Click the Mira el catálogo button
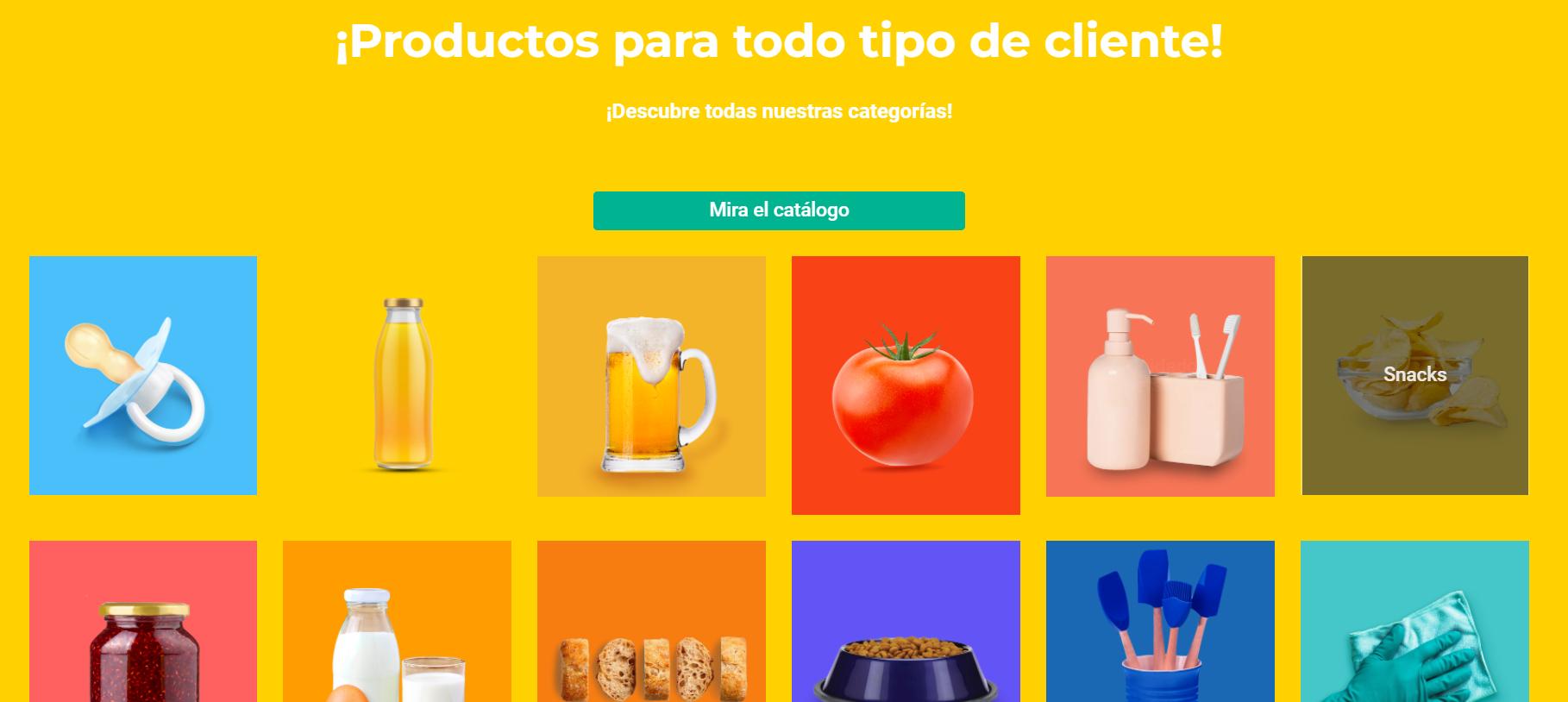 pyautogui.click(x=779, y=210)
